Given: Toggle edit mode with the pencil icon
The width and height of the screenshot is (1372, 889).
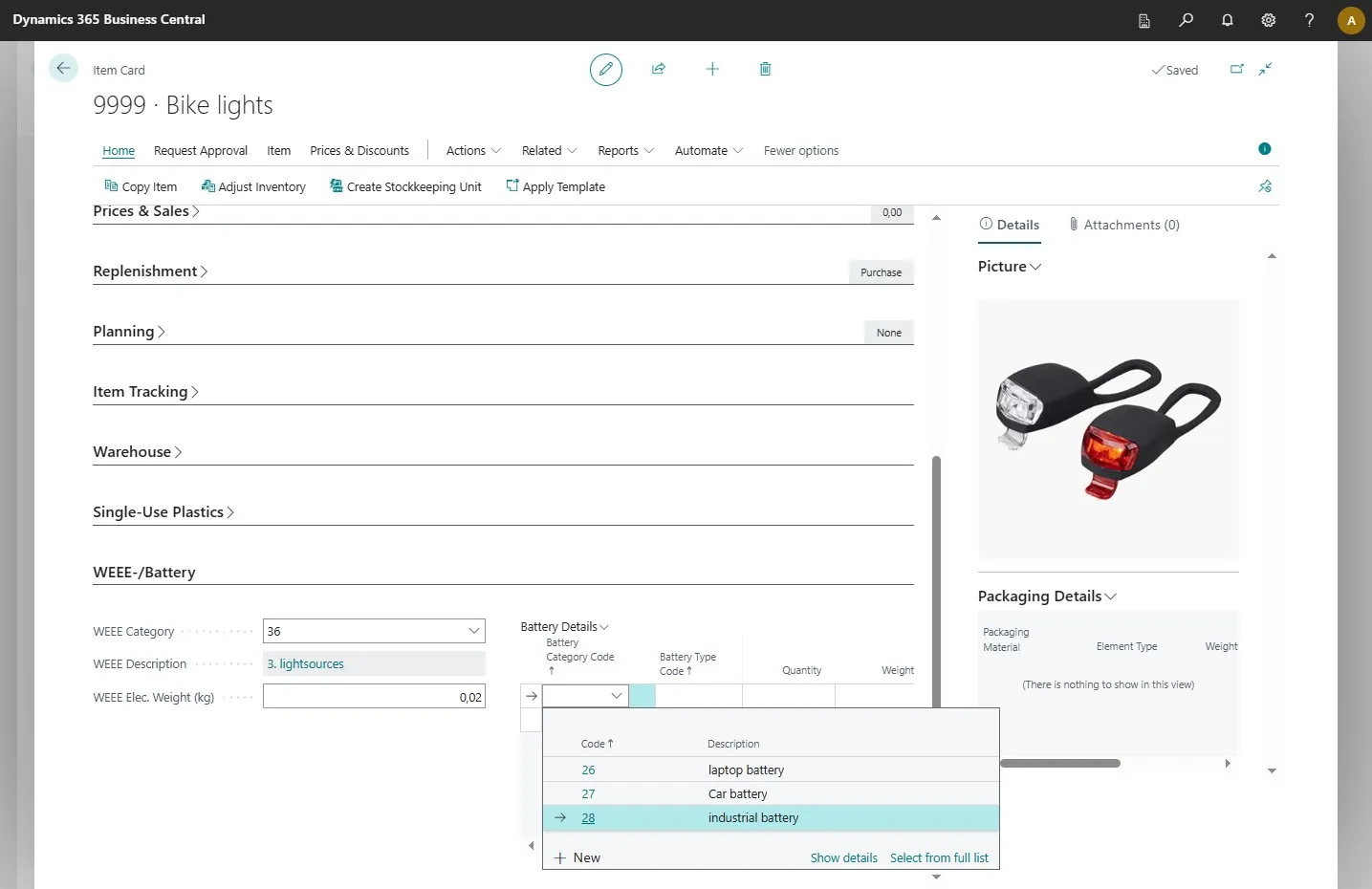Looking at the screenshot, I should coord(606,69).
